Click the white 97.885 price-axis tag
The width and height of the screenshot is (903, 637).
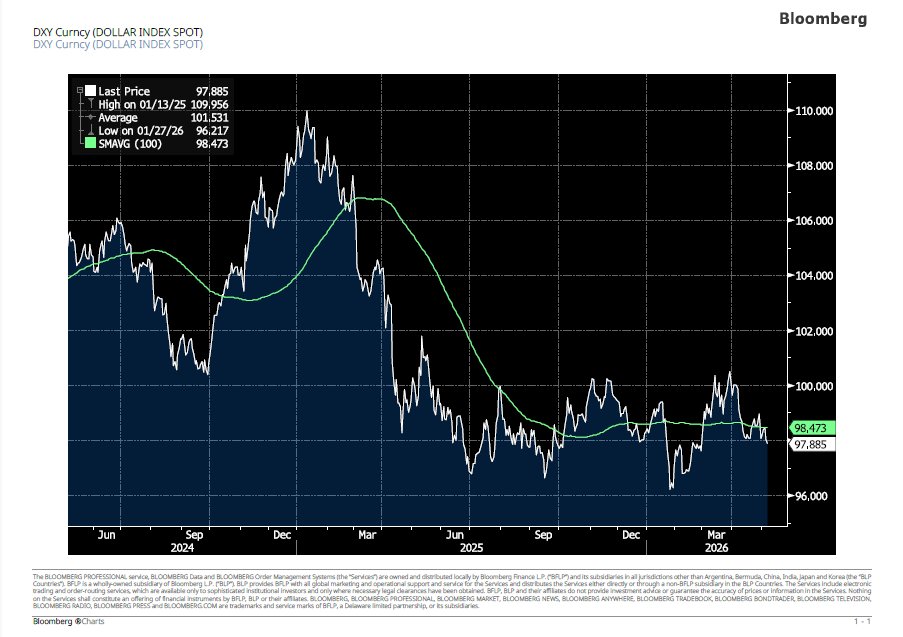point(812,444)
